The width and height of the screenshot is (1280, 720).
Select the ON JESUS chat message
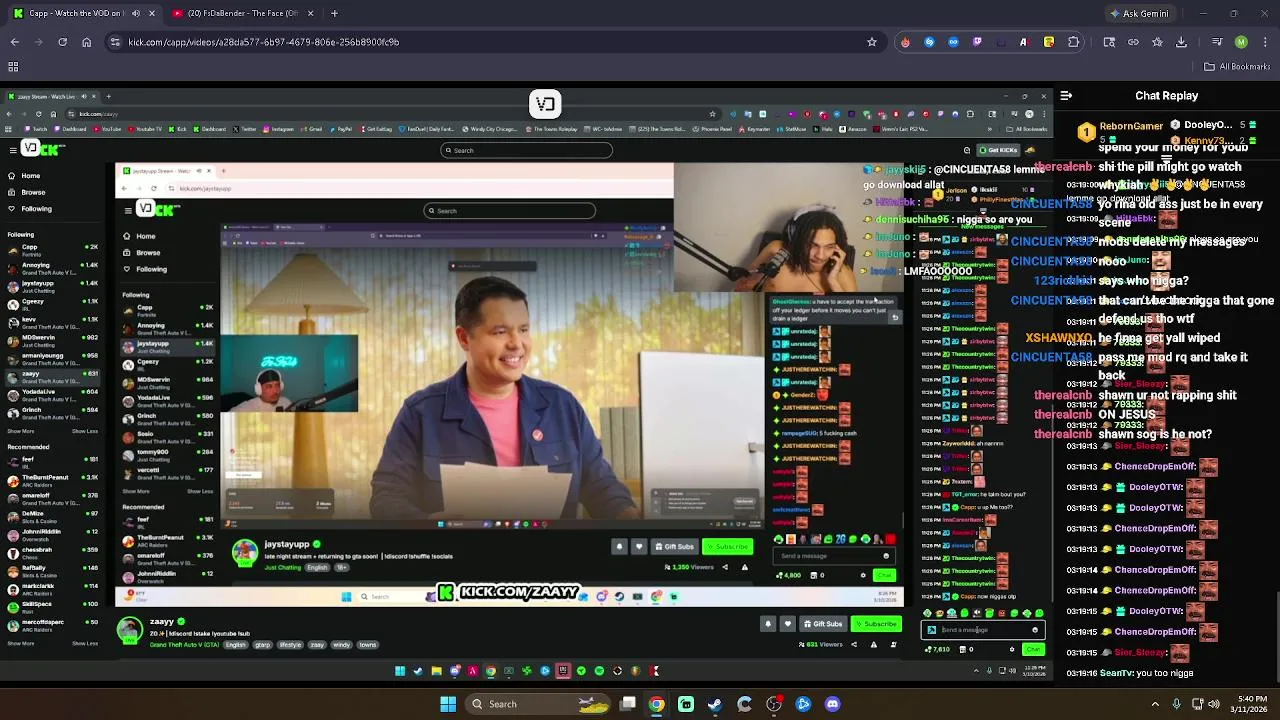point(1127,415)
